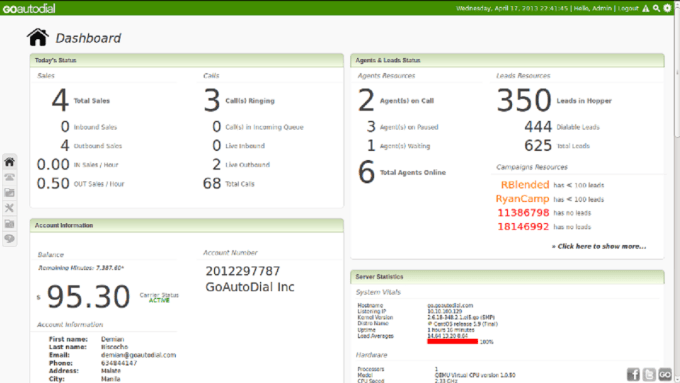Click the Total Leads value 625

538,145
